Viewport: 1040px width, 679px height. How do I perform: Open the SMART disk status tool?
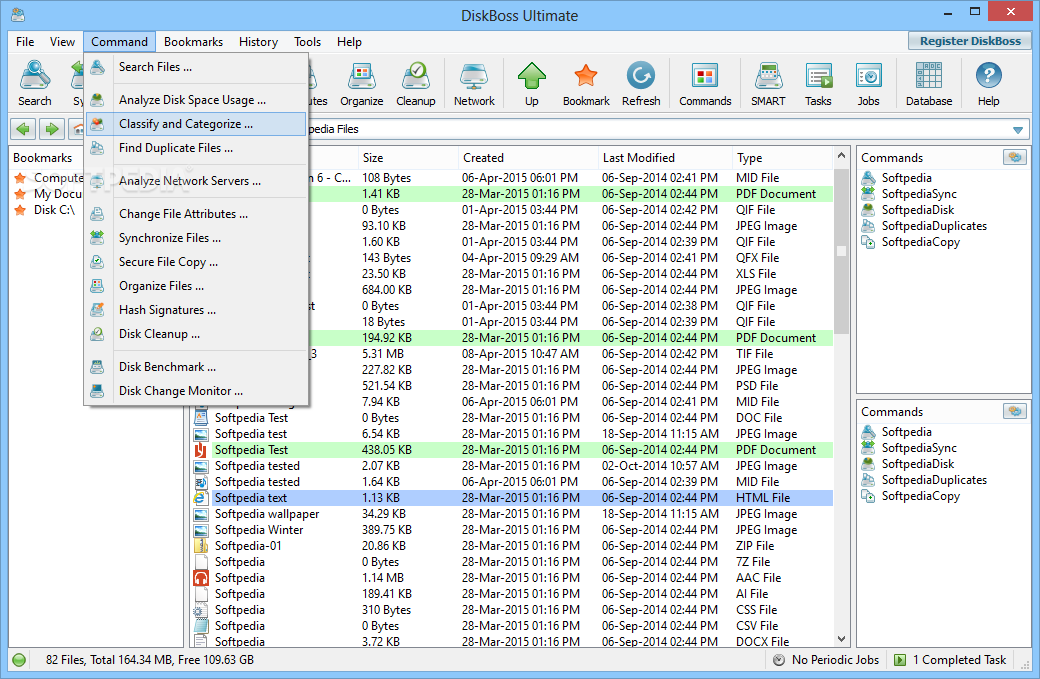768,83
